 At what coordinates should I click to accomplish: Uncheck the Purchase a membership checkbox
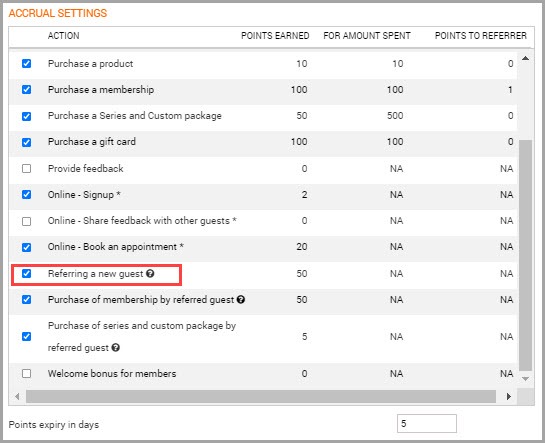pyautogui.click(x=26, y=90)
